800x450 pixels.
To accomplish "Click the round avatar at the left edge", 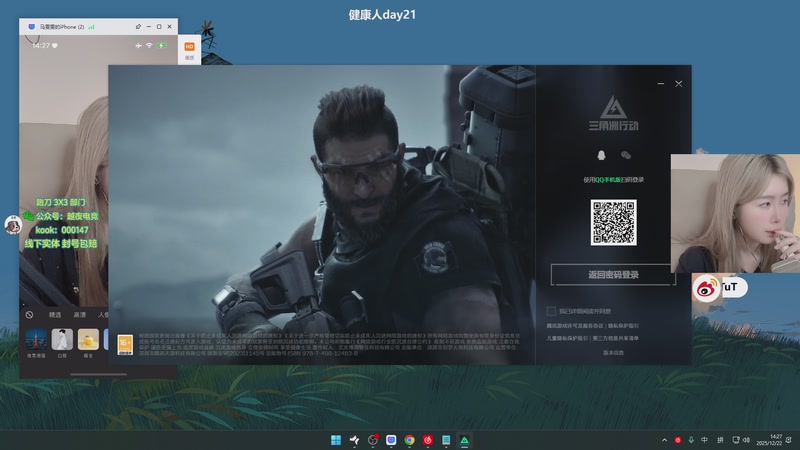I will (x=13, y=224).
